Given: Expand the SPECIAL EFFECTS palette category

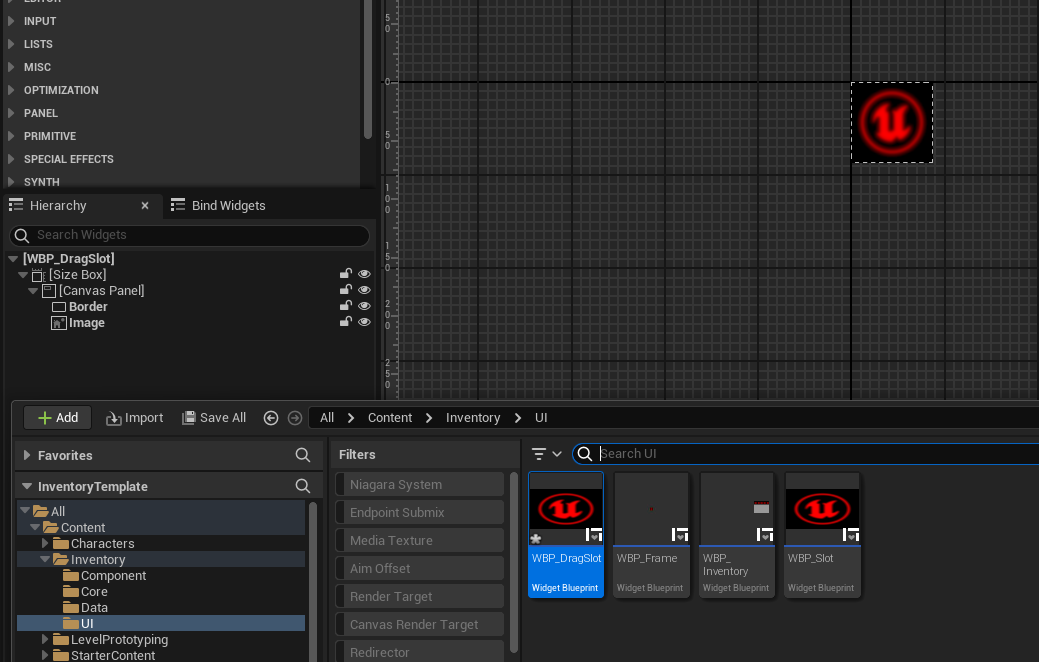Looking at the screenshot, I should coord(11,159).
